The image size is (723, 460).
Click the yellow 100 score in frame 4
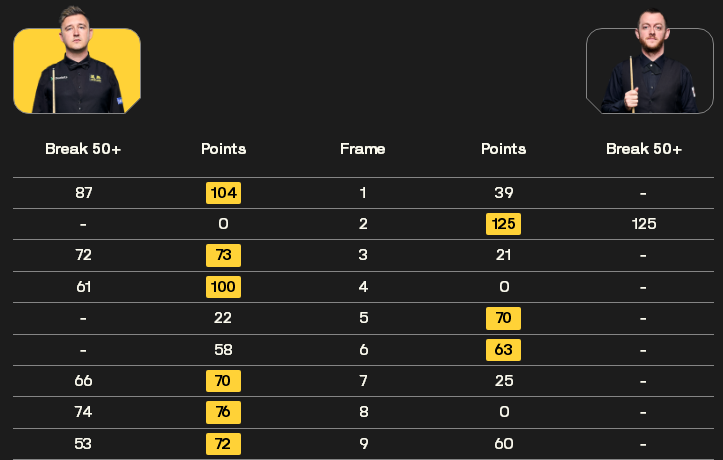[224, 287]
